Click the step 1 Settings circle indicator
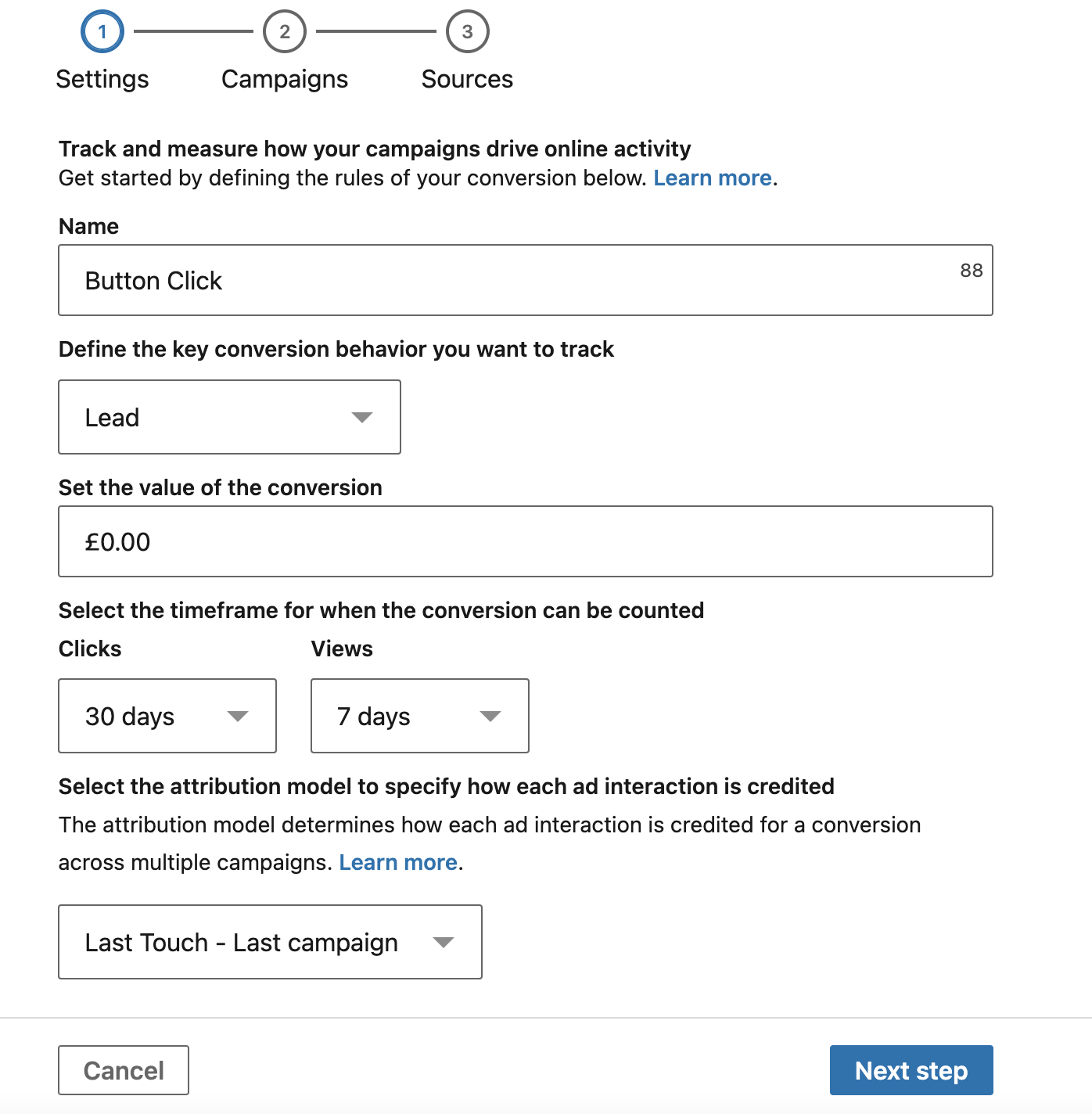Image resolution: width=1092 pixels, height=1114 pixels. [102, 32]
